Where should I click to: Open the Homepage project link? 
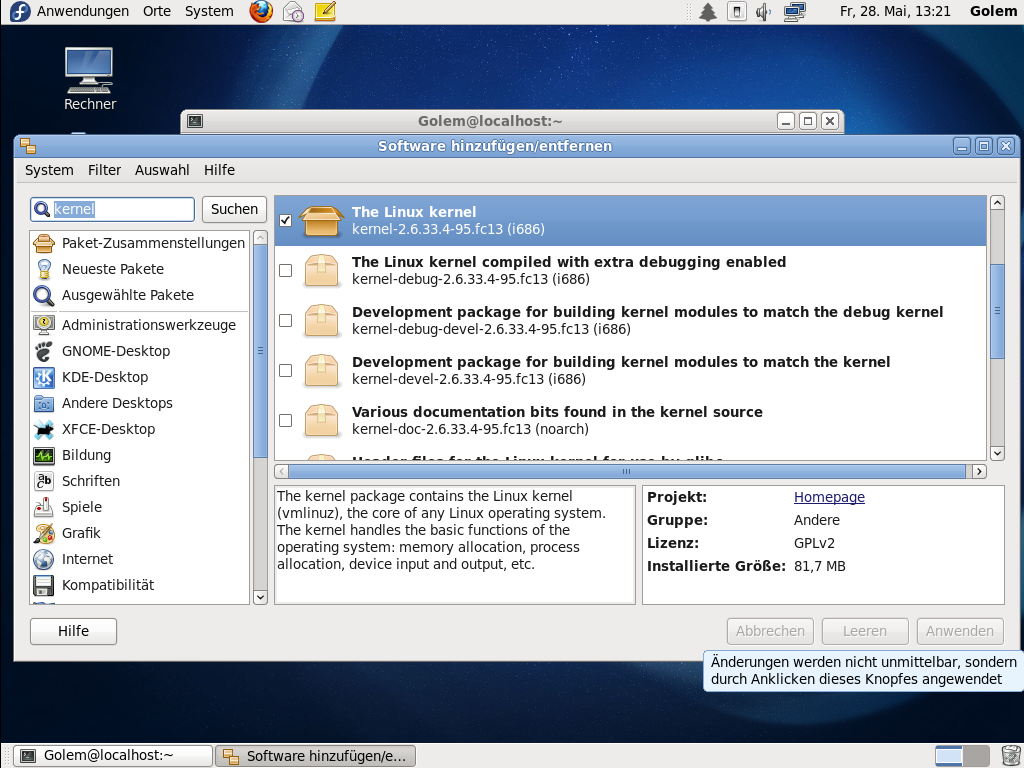tap(829, 497)
